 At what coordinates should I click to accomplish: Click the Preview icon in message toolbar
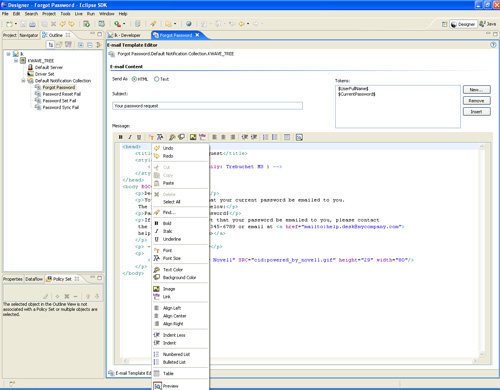[x=299, y=137]
